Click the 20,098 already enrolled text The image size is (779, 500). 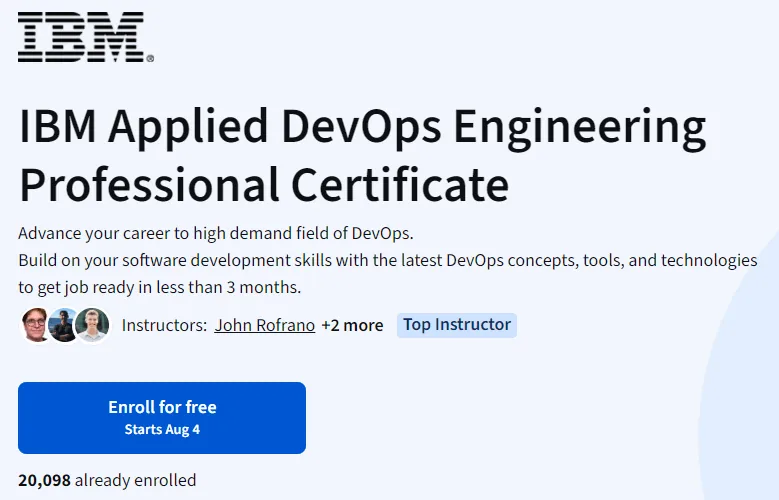(107, 480)
